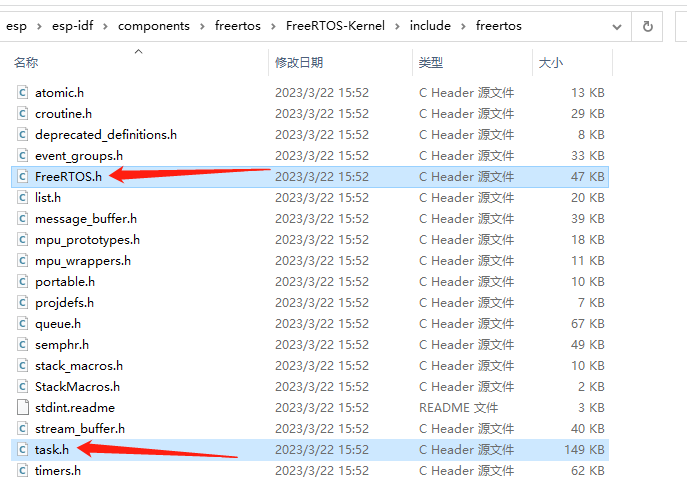Select the event_groups.h file row
Viewport: 687px width, 496px height.
(x=78, y=155)
